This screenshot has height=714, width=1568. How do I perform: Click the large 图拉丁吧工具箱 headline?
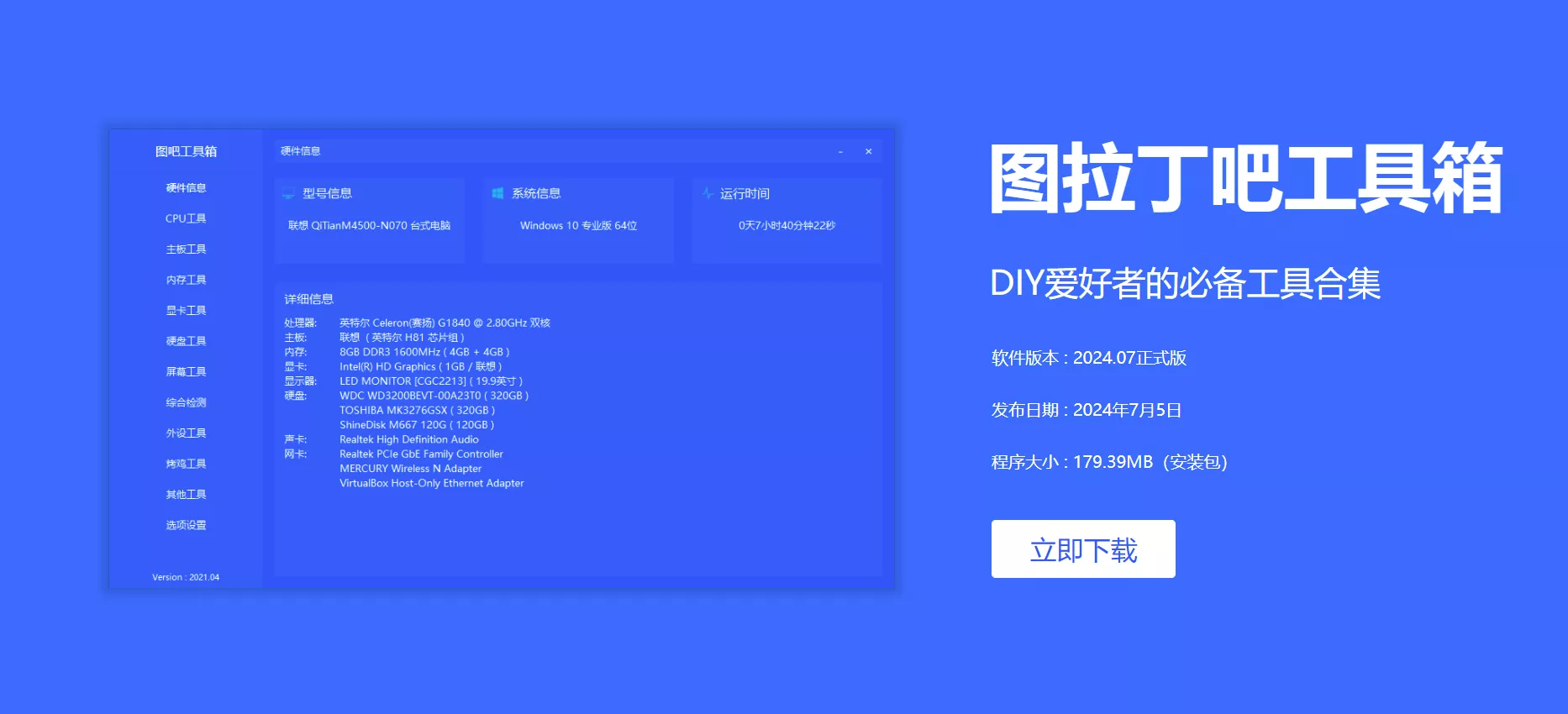coord(1245,178)
